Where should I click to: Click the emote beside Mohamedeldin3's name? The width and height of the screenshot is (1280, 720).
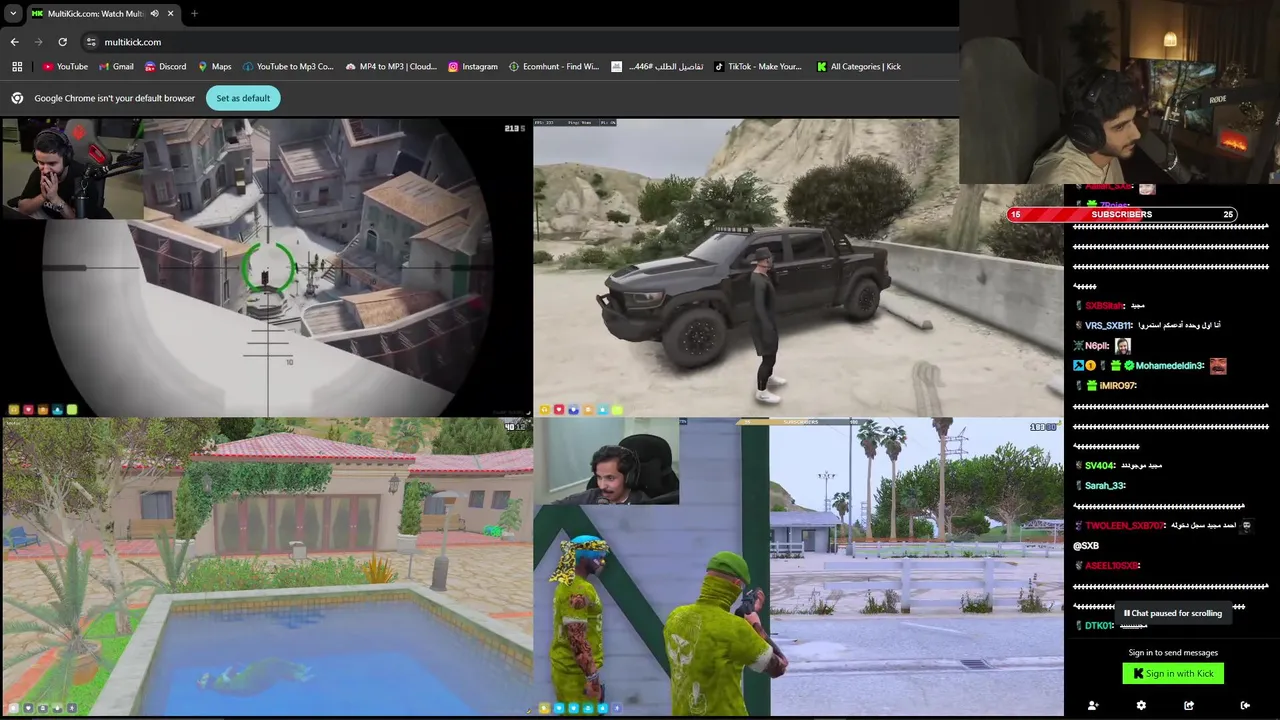pos(1218,366)
